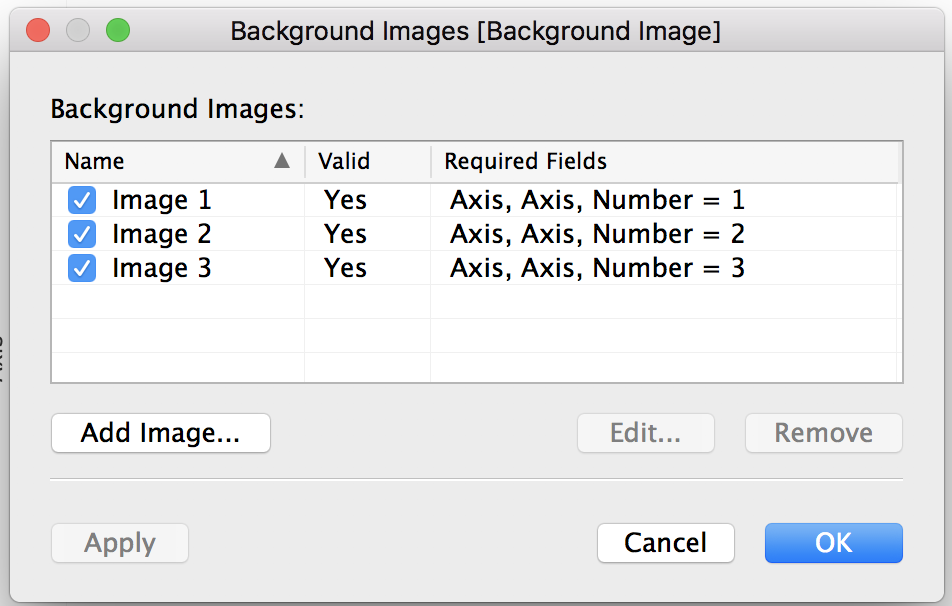Click the Add Image button
The width and height of the screenshot is (952, 606).
161,433
